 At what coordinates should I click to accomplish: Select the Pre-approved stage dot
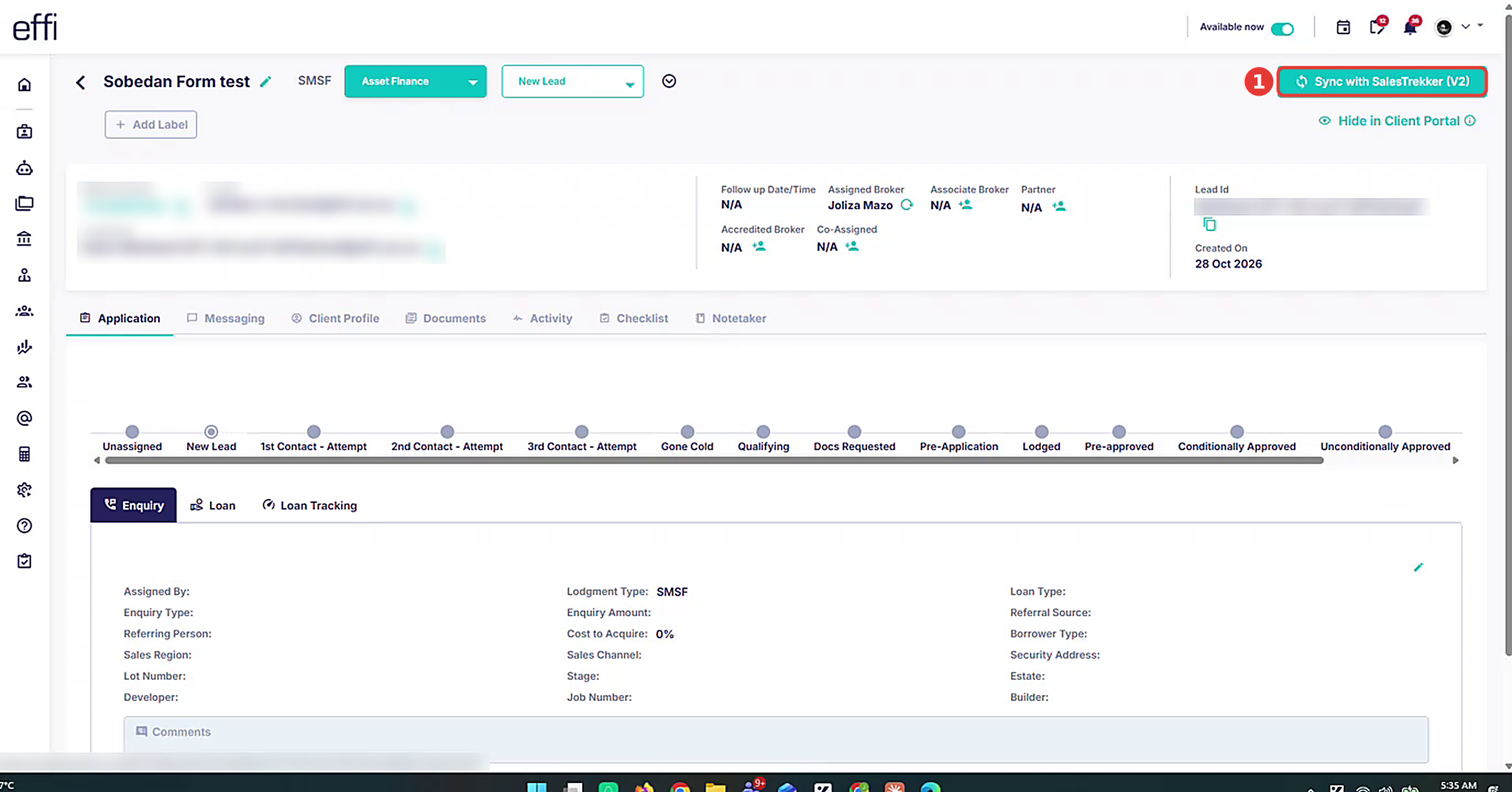1119,432
